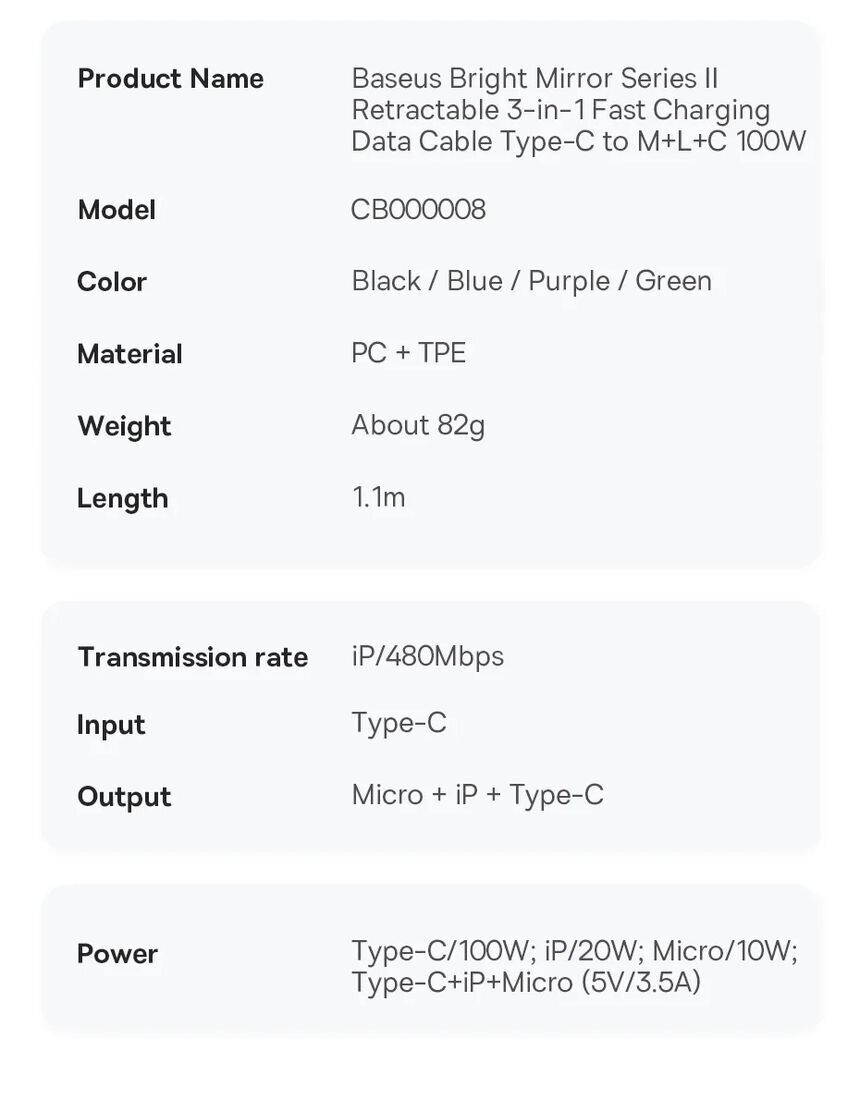The width and height of the screenshot is (860, 1100).
Task: Click the Length label
Action: 122,498
